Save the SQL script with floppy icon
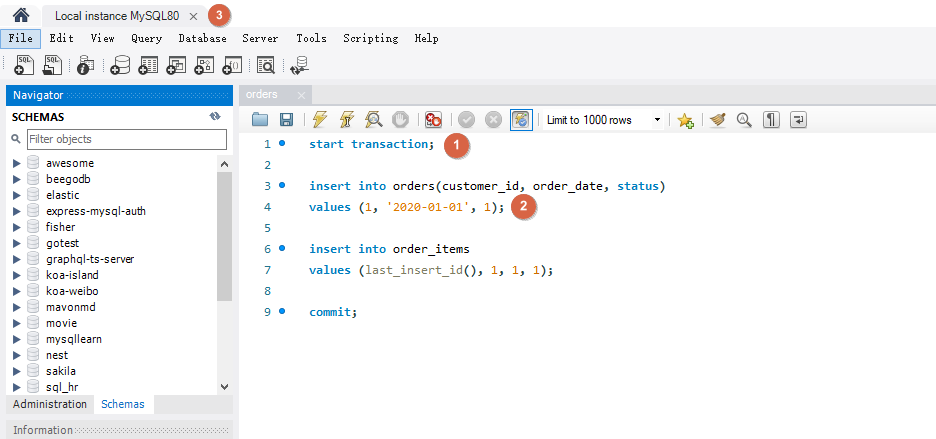936x439 pixels. (x=286, y=120)
